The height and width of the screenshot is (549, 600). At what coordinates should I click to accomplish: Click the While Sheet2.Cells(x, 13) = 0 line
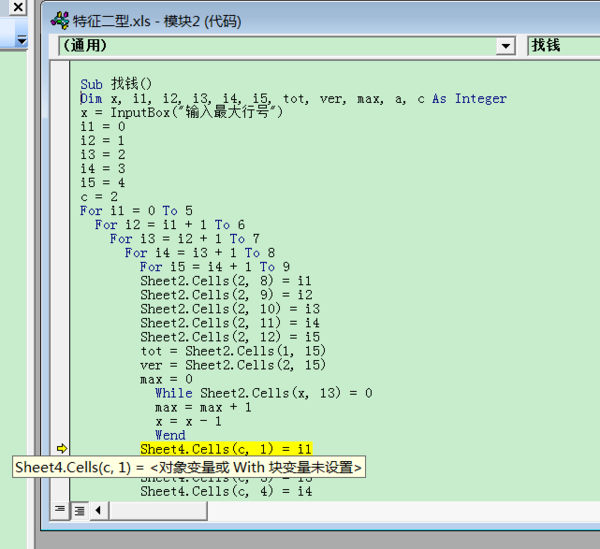pos(263,393)
